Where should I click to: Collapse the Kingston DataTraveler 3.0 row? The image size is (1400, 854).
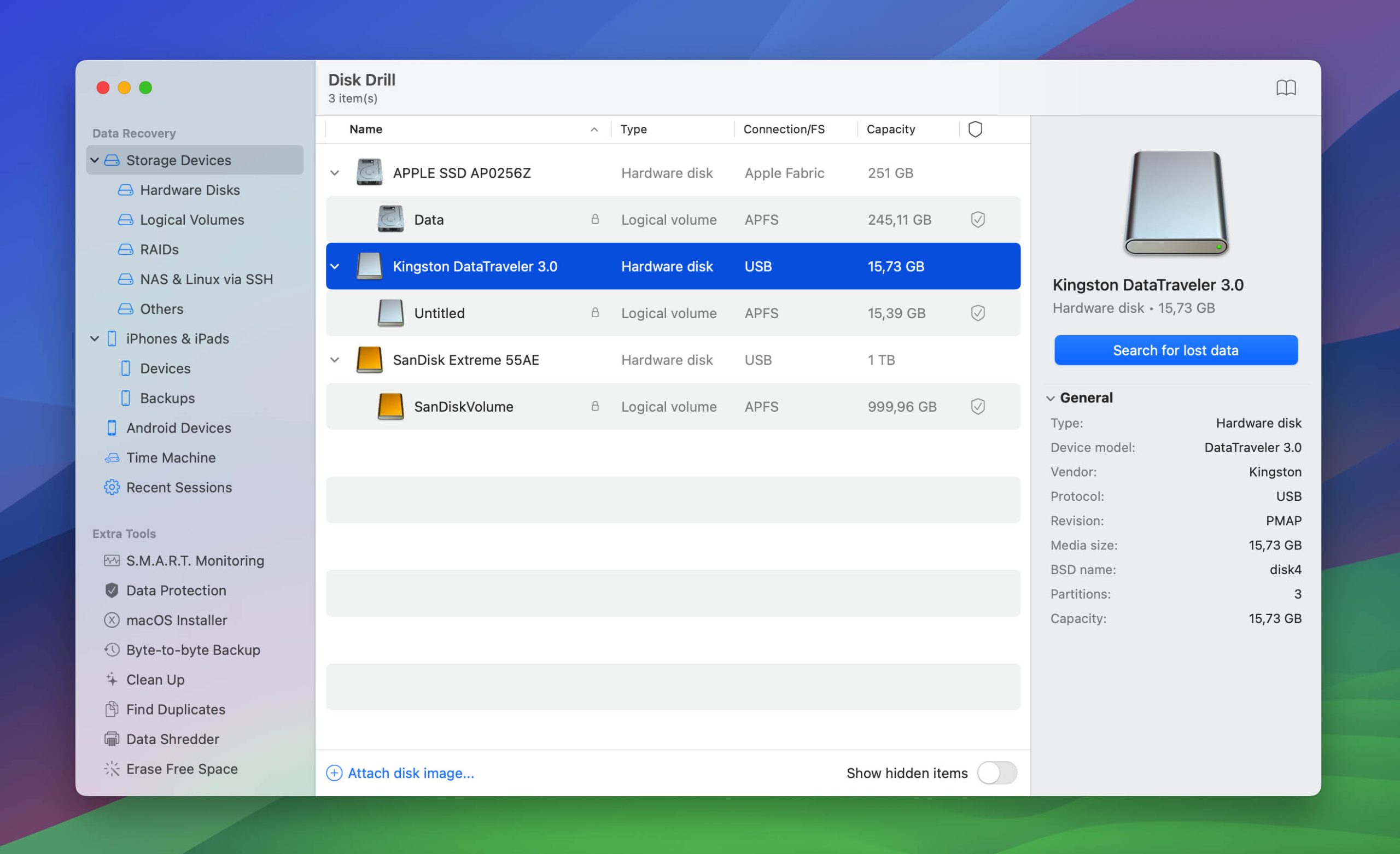click(335, 266)
